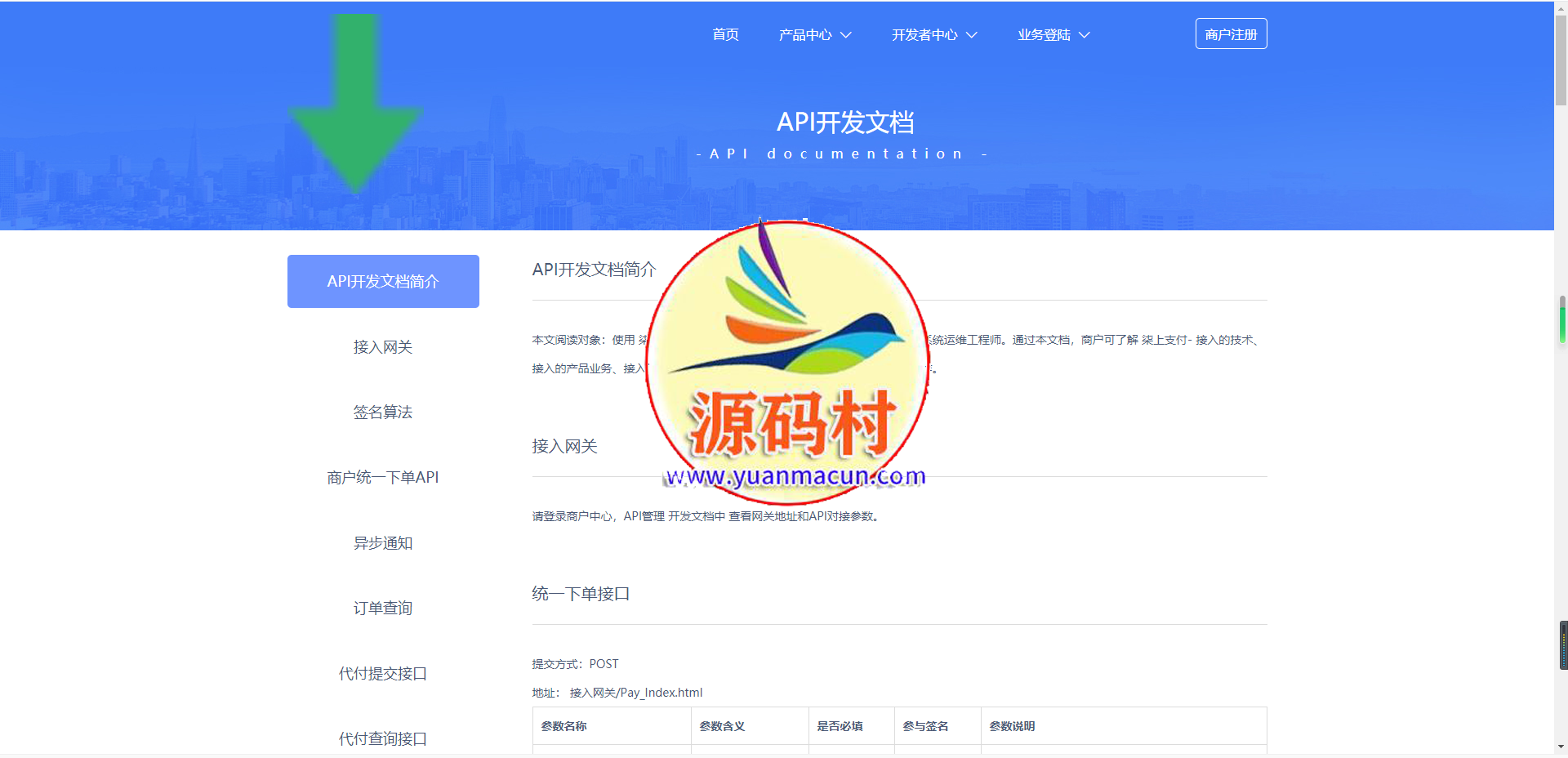Select the API开发文档简介 sidebar tab
The width and height of the screenshot is (1568, 758).
[383, 282]
